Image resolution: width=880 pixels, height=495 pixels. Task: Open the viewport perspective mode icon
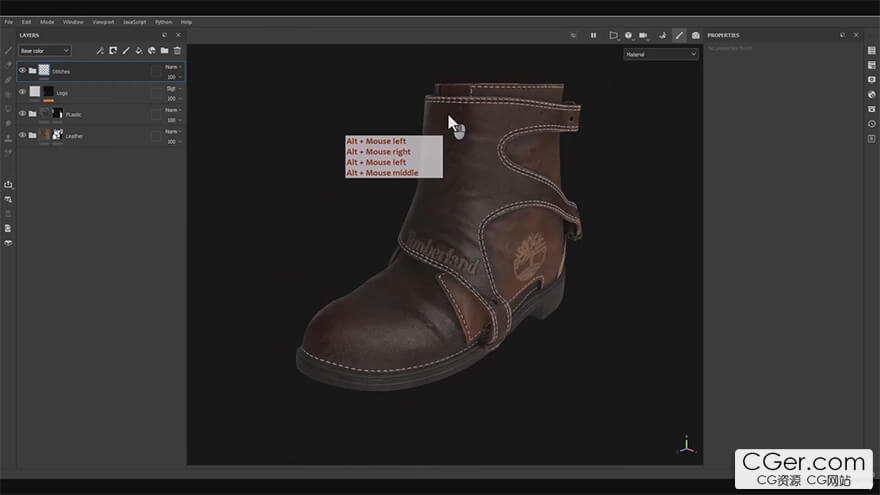click(x=613, y=35)
